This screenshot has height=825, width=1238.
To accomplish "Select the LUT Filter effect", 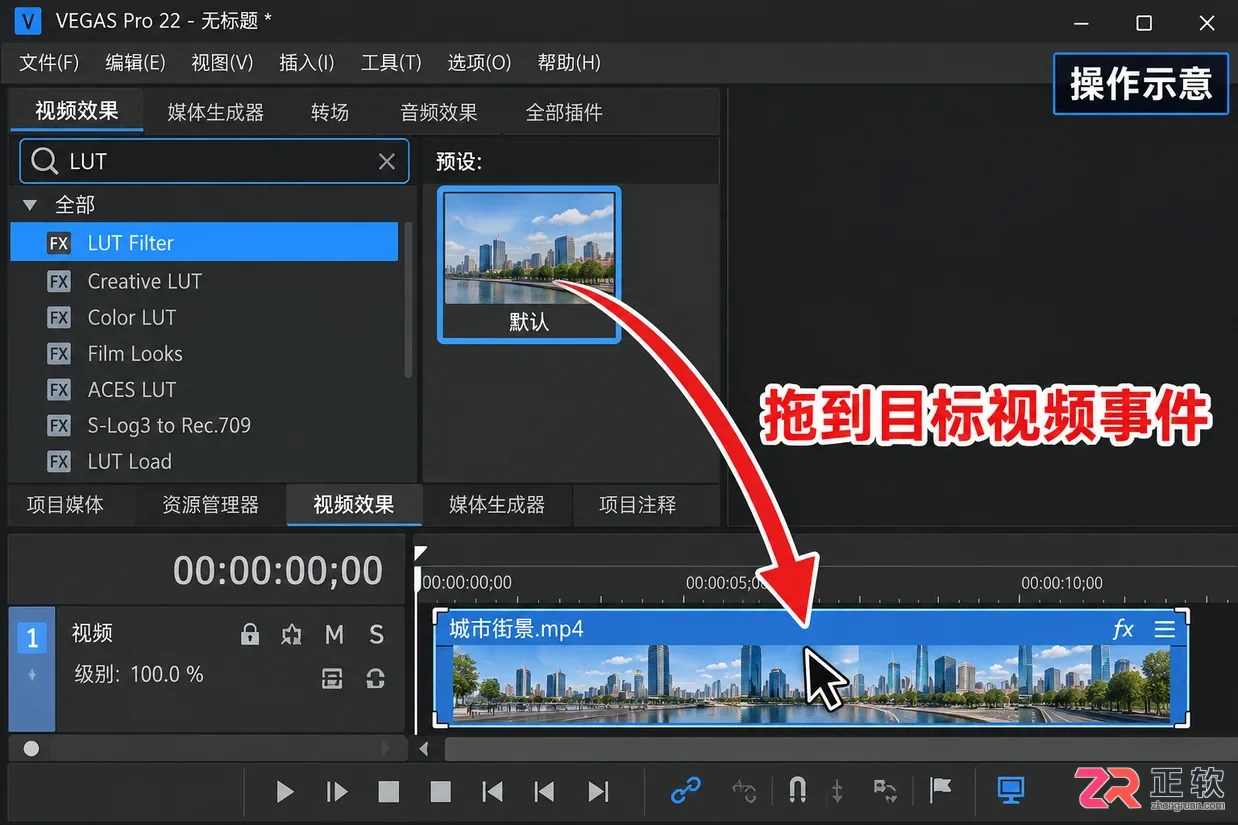I will click(204, 242).
